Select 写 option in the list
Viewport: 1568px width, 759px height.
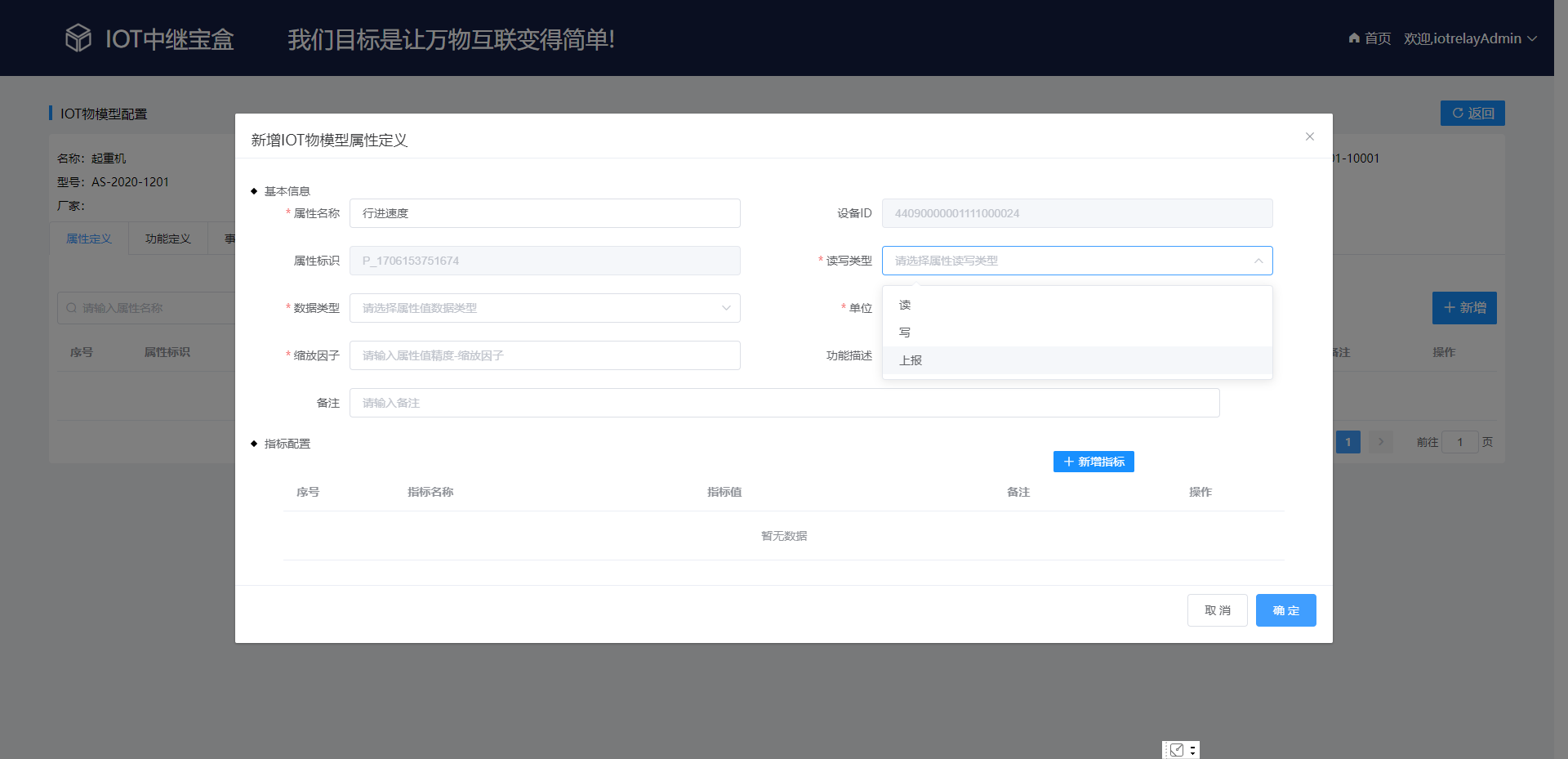tap(1077, 333)
